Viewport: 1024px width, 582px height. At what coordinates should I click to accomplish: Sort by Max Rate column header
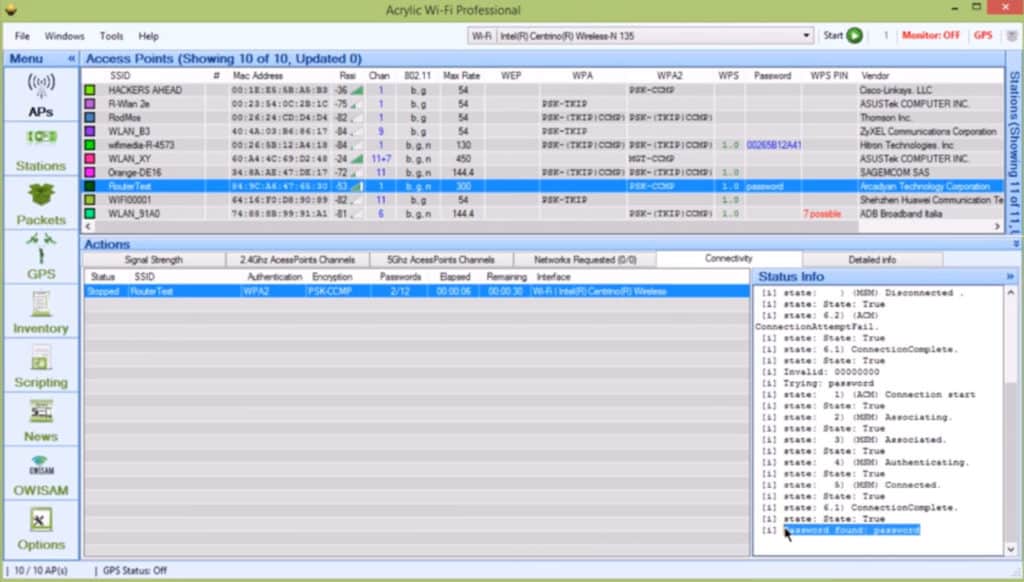pyautogui.click(x=461, y=76)
